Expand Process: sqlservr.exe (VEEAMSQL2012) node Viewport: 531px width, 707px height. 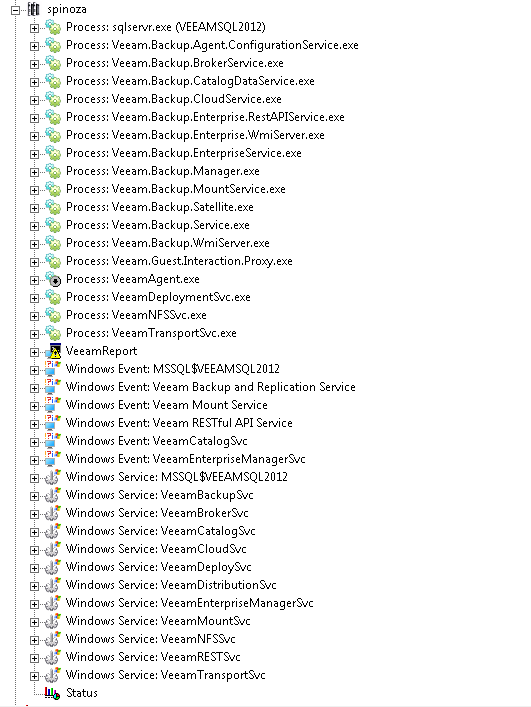tap(34, 28)
